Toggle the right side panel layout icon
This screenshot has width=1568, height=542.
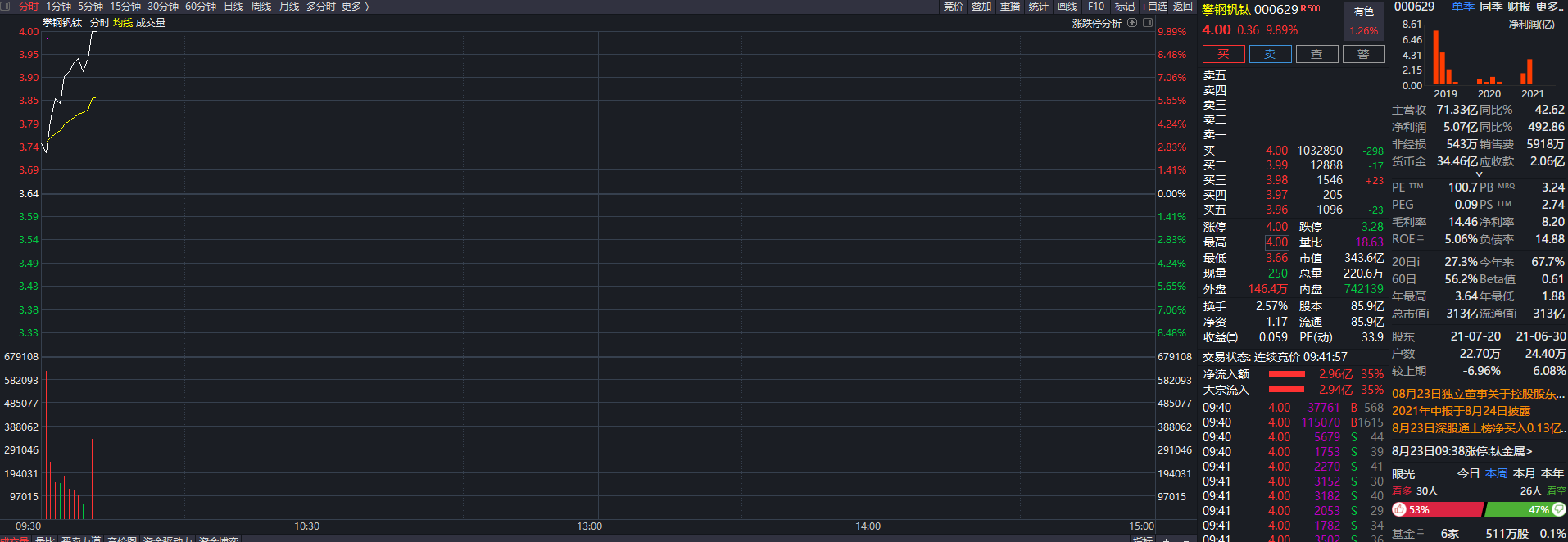[1148, 23]
